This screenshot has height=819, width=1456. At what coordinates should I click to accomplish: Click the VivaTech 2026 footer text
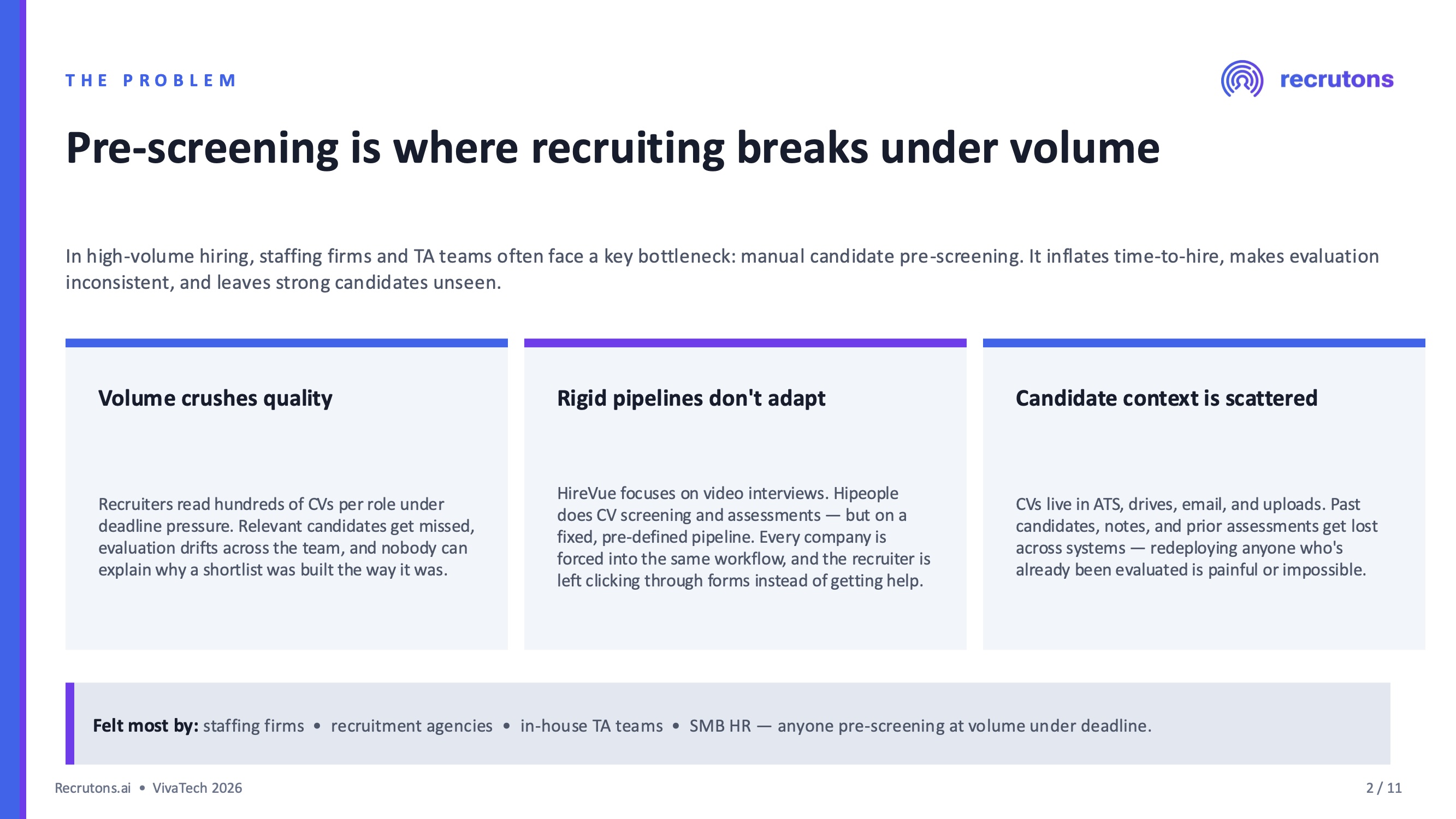click(197, 788)
